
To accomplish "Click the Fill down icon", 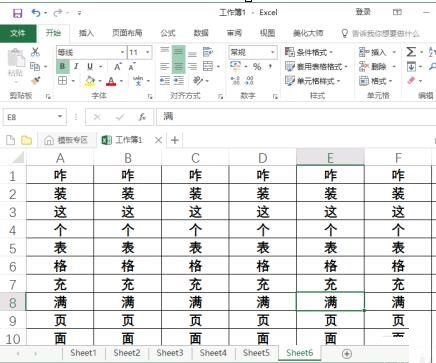I will [x=411, y=67].
